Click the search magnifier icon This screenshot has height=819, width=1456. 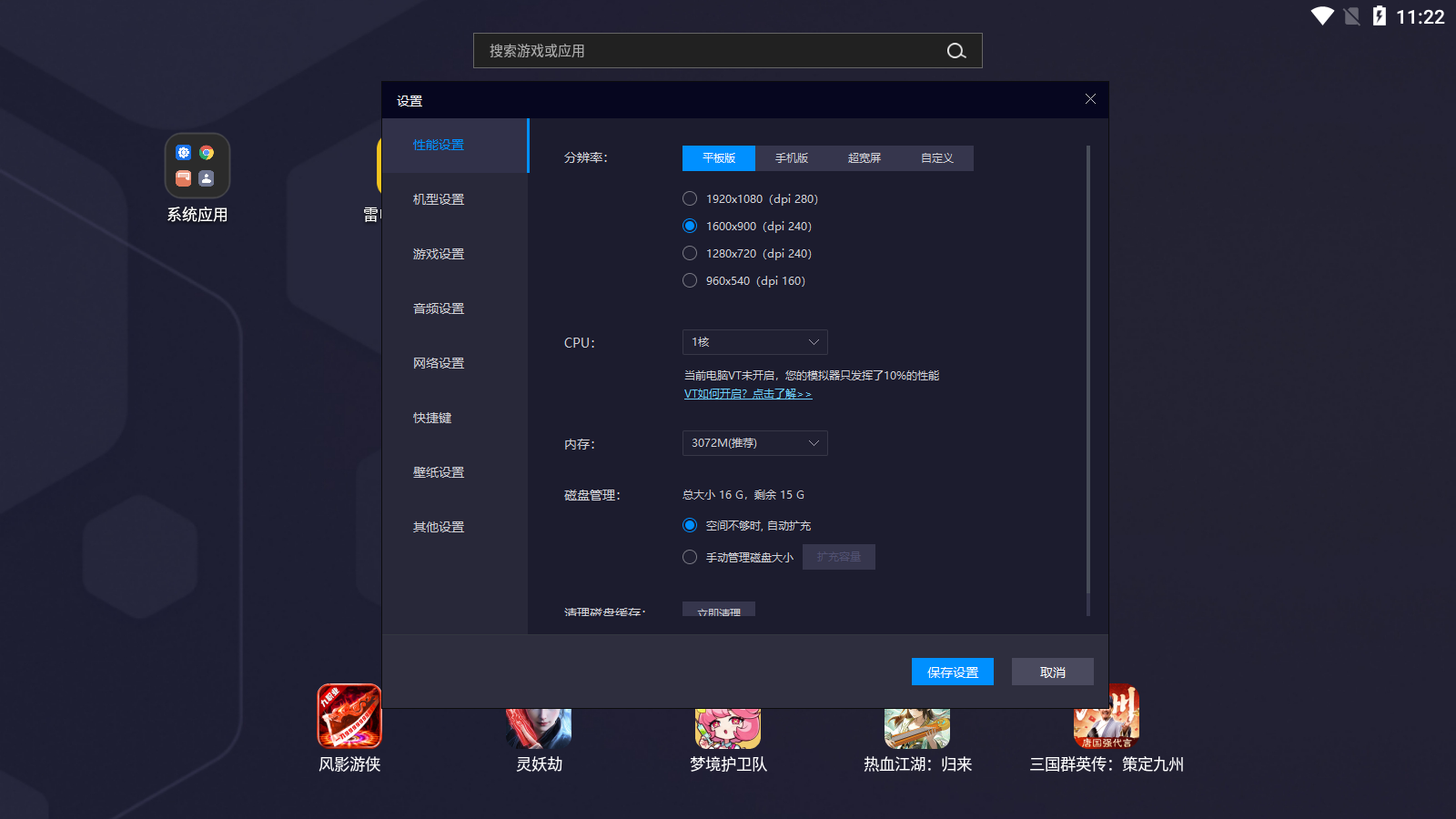click(x=955, y=51)
